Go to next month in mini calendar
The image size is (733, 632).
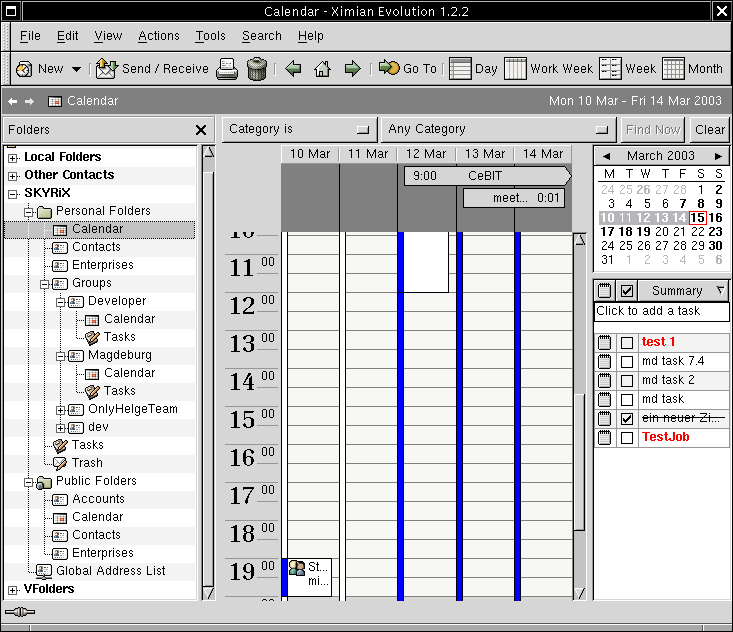pyautogui.click(x=718, y=156)
